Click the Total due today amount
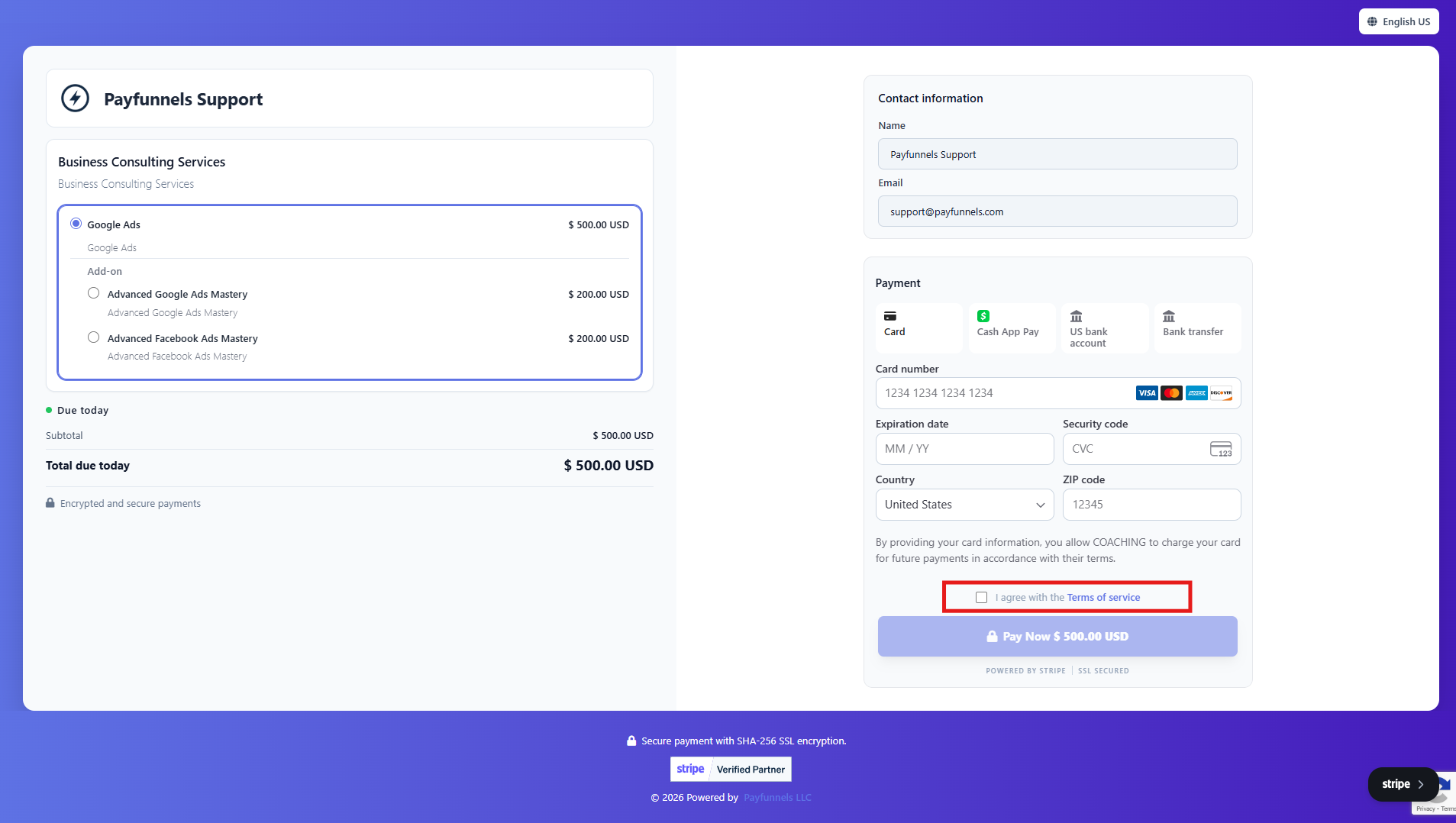Image resolution: width=1456 pixels, height=823 pixels. coord(609,466)
